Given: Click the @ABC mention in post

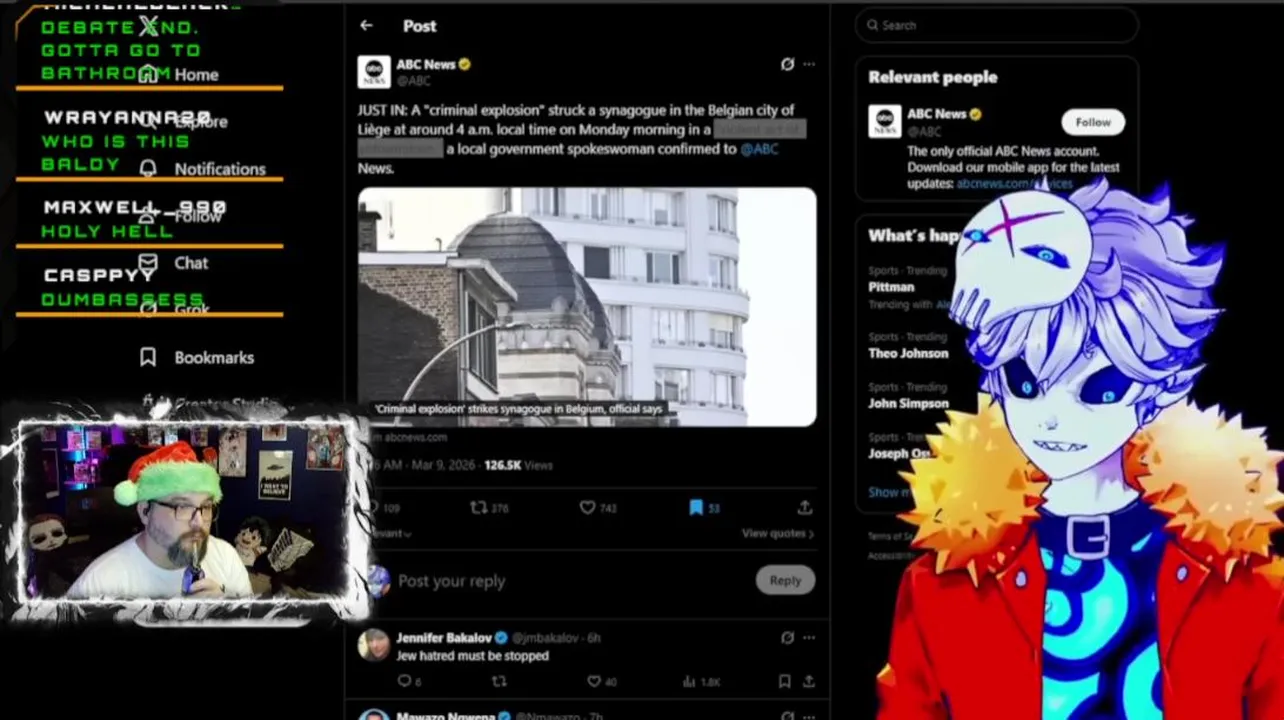Looking at the screenshot, I should (759, 149).
